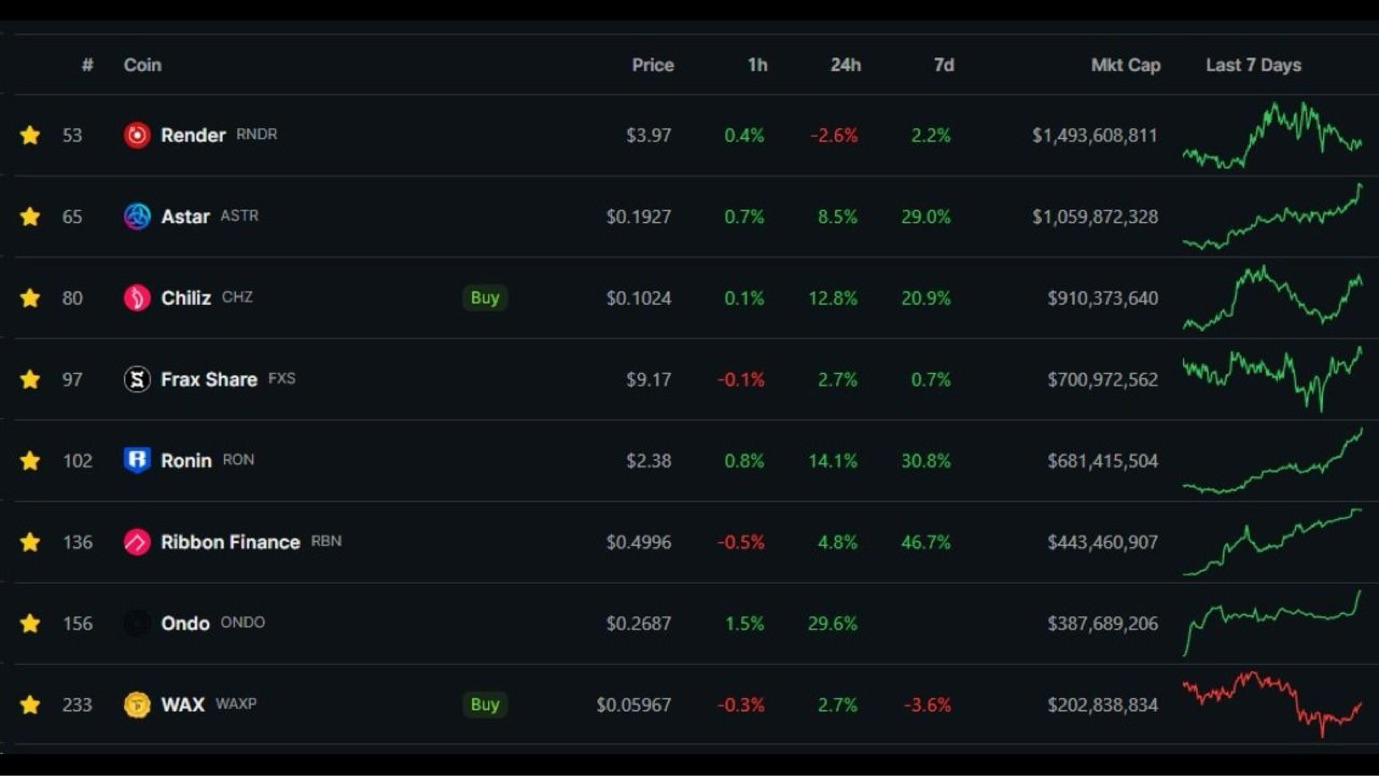The height and width of the screenshot is (776, 1379).
Task: Open the Frax Share coin name link
Action: tap(208, 379)
